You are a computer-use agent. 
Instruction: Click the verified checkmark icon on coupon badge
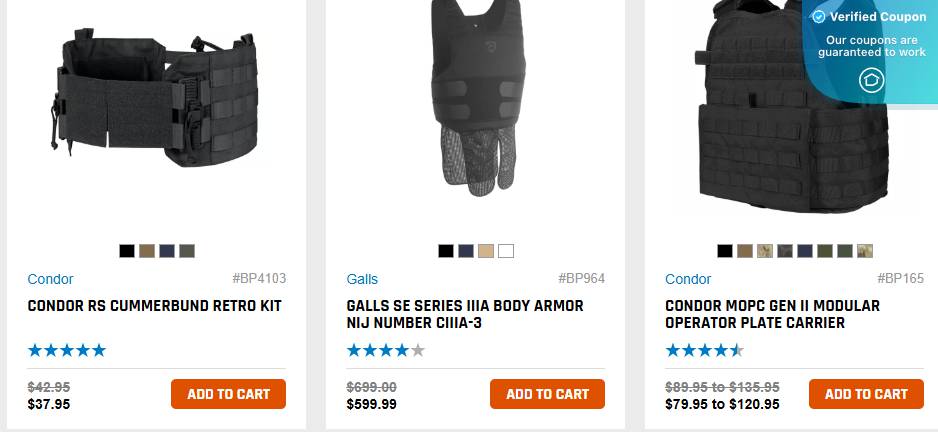pos(818,17)
